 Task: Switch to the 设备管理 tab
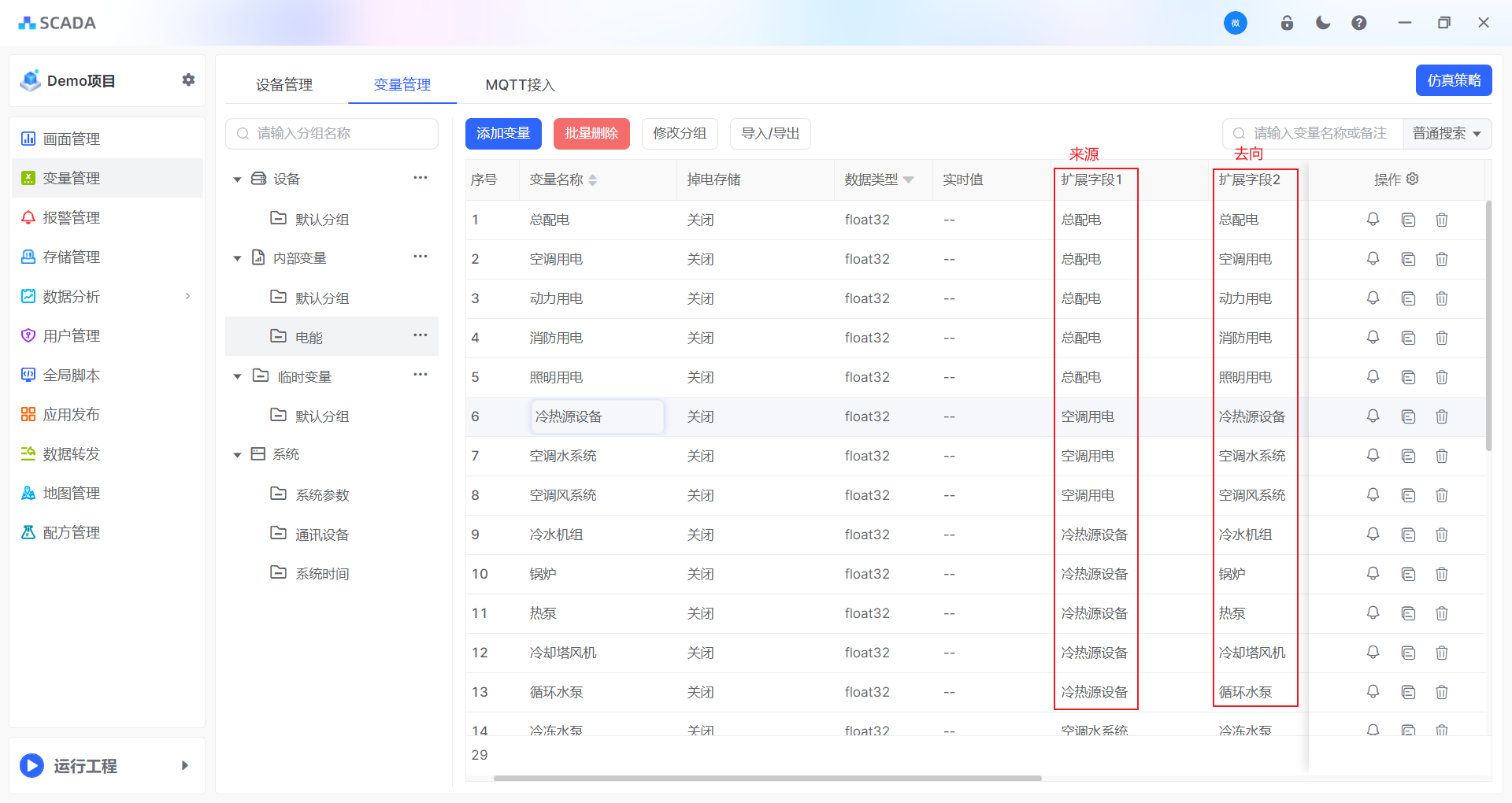[284, 84]
